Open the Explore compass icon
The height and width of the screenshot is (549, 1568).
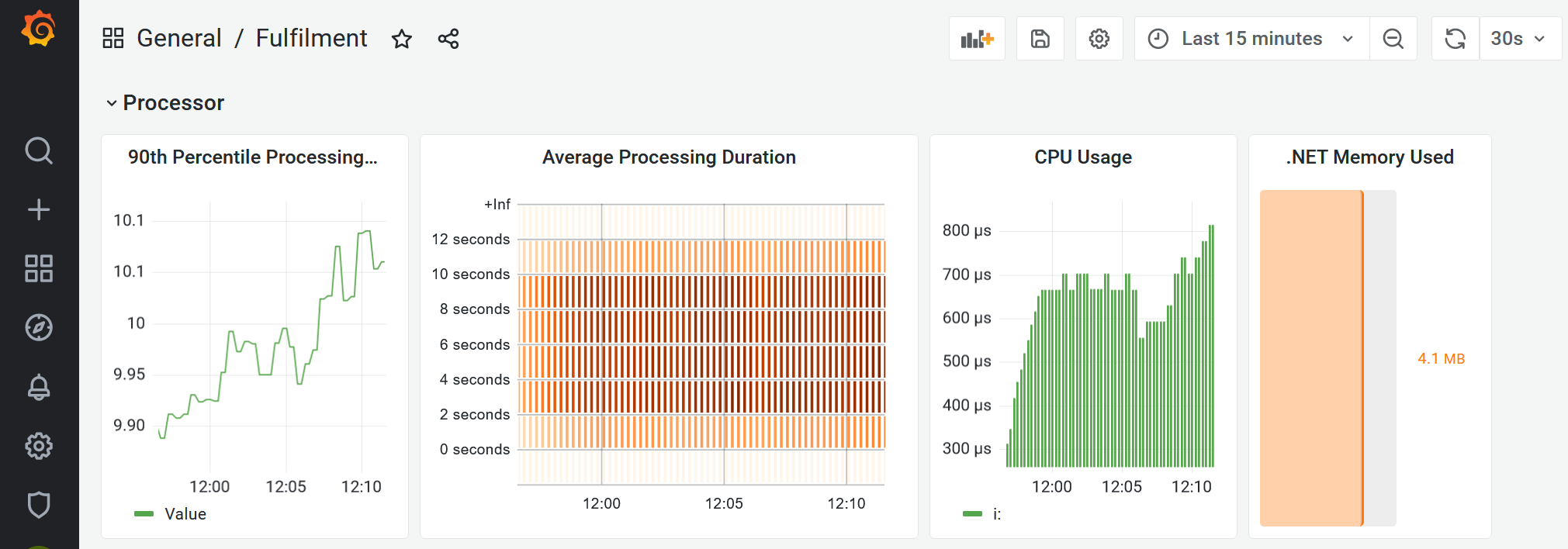39,327
